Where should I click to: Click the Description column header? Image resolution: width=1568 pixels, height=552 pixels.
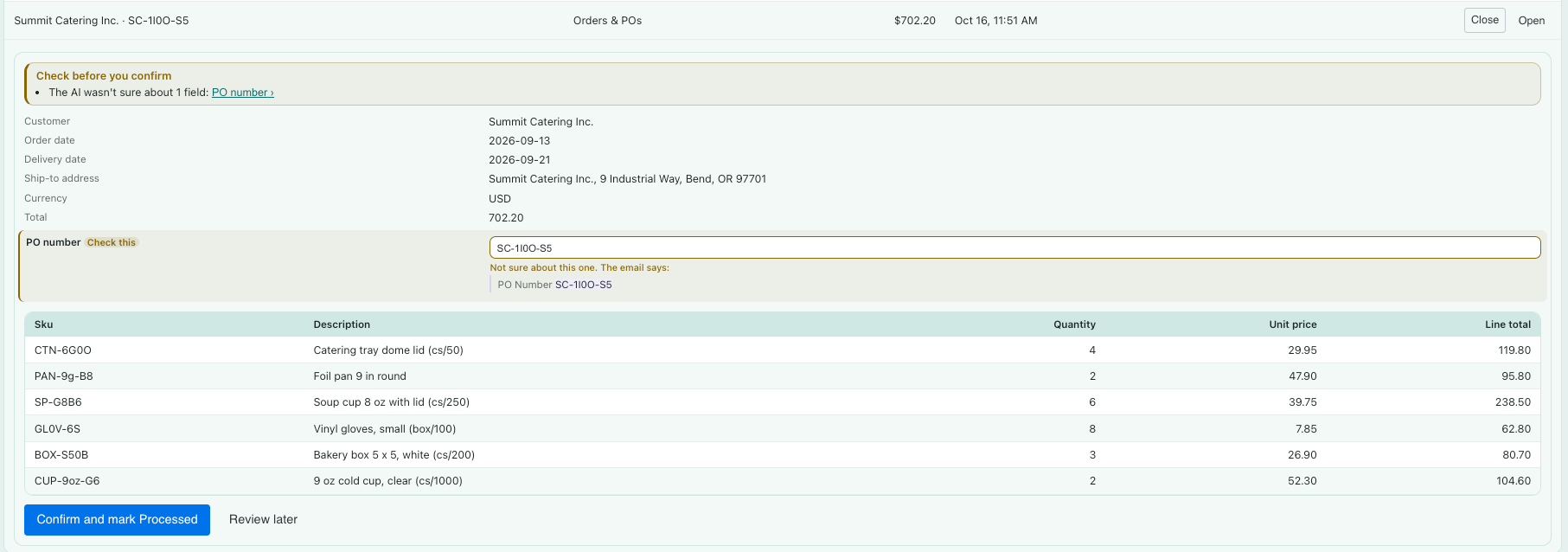point(342,324)
